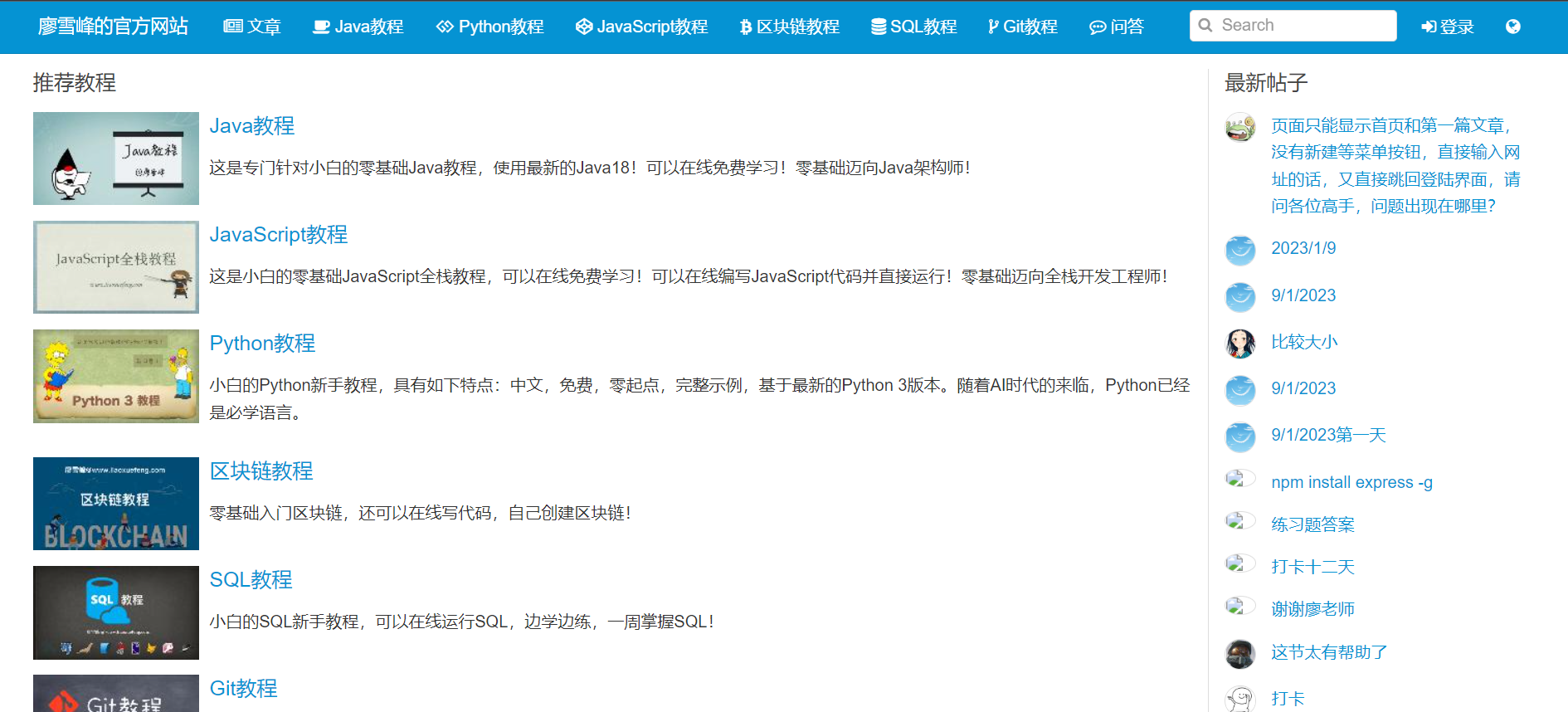Screen dimensions: 1568x712
Task: Click the anime girl avatar beside 比较大小
Action: [x=1240, y=343]
